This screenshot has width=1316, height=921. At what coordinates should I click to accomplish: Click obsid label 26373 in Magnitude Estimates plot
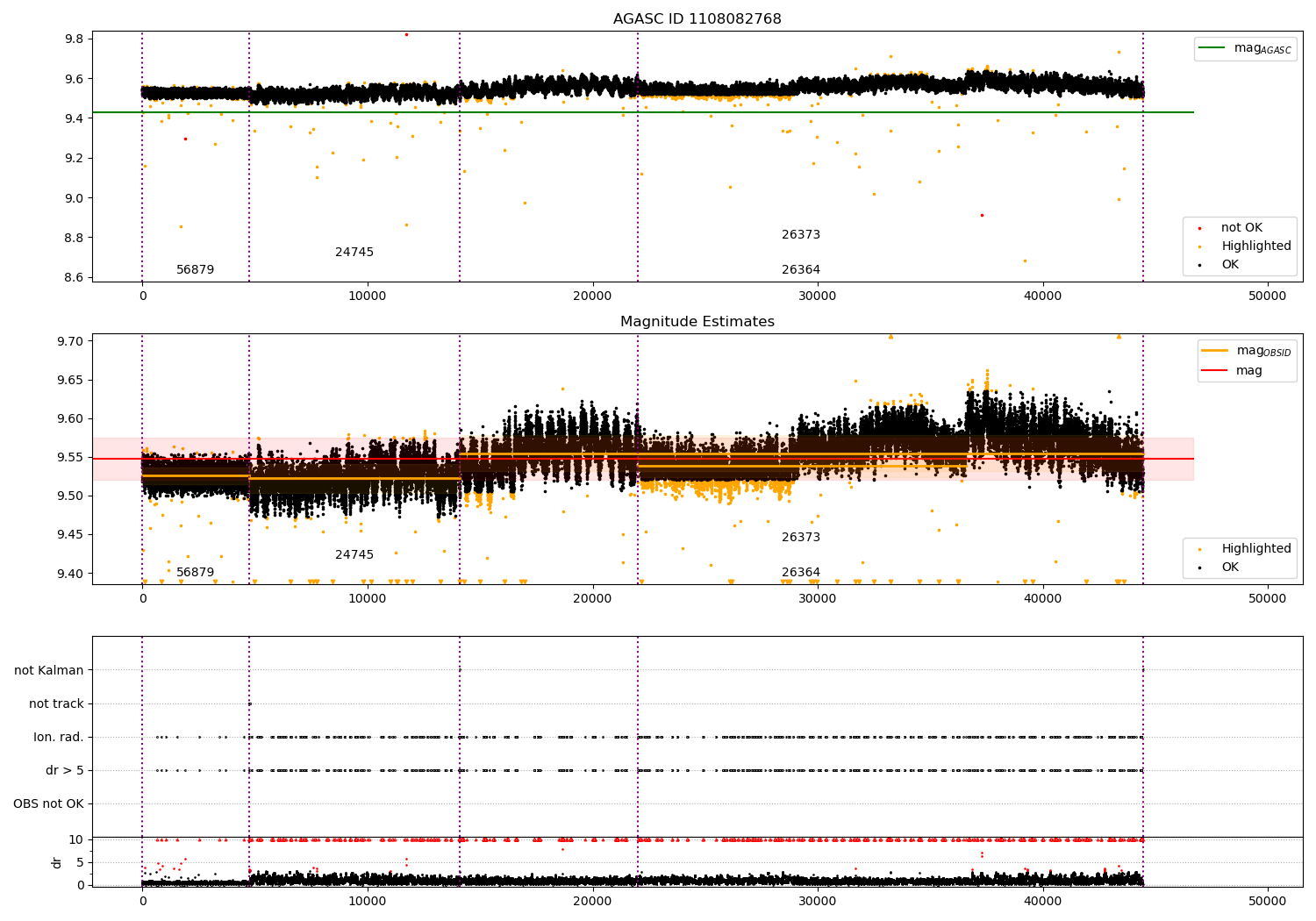[801, 538]
